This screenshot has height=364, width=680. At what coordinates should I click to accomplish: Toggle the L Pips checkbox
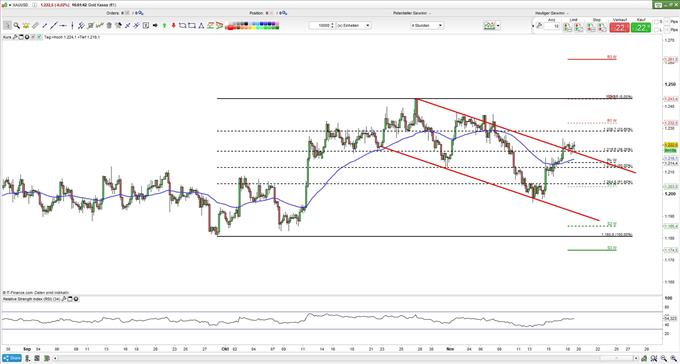(656, 30)
